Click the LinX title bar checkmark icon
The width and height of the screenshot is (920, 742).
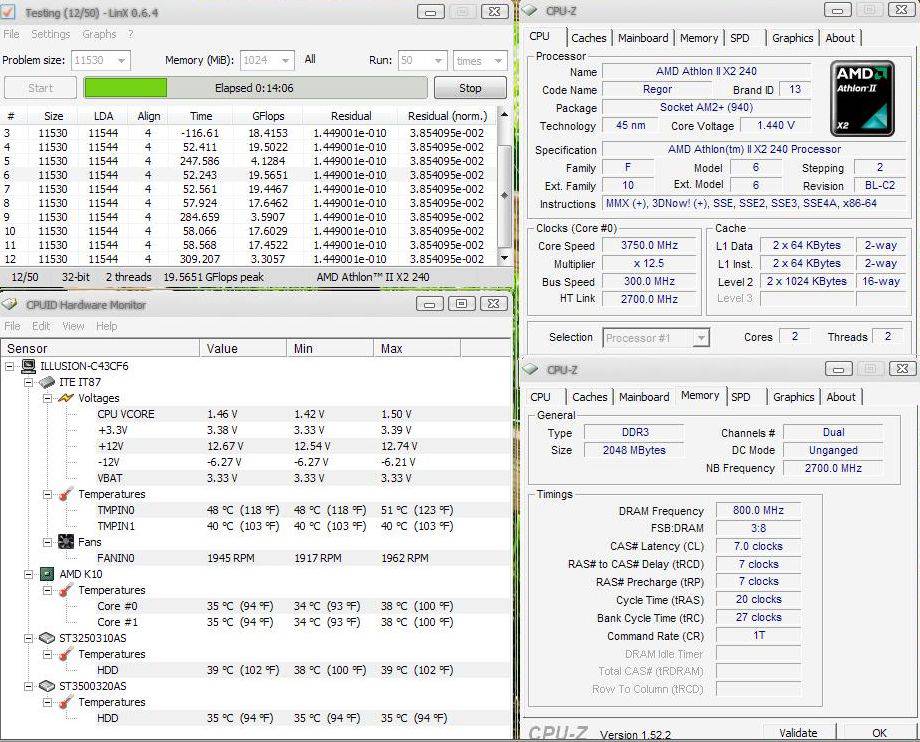point(9,12)
